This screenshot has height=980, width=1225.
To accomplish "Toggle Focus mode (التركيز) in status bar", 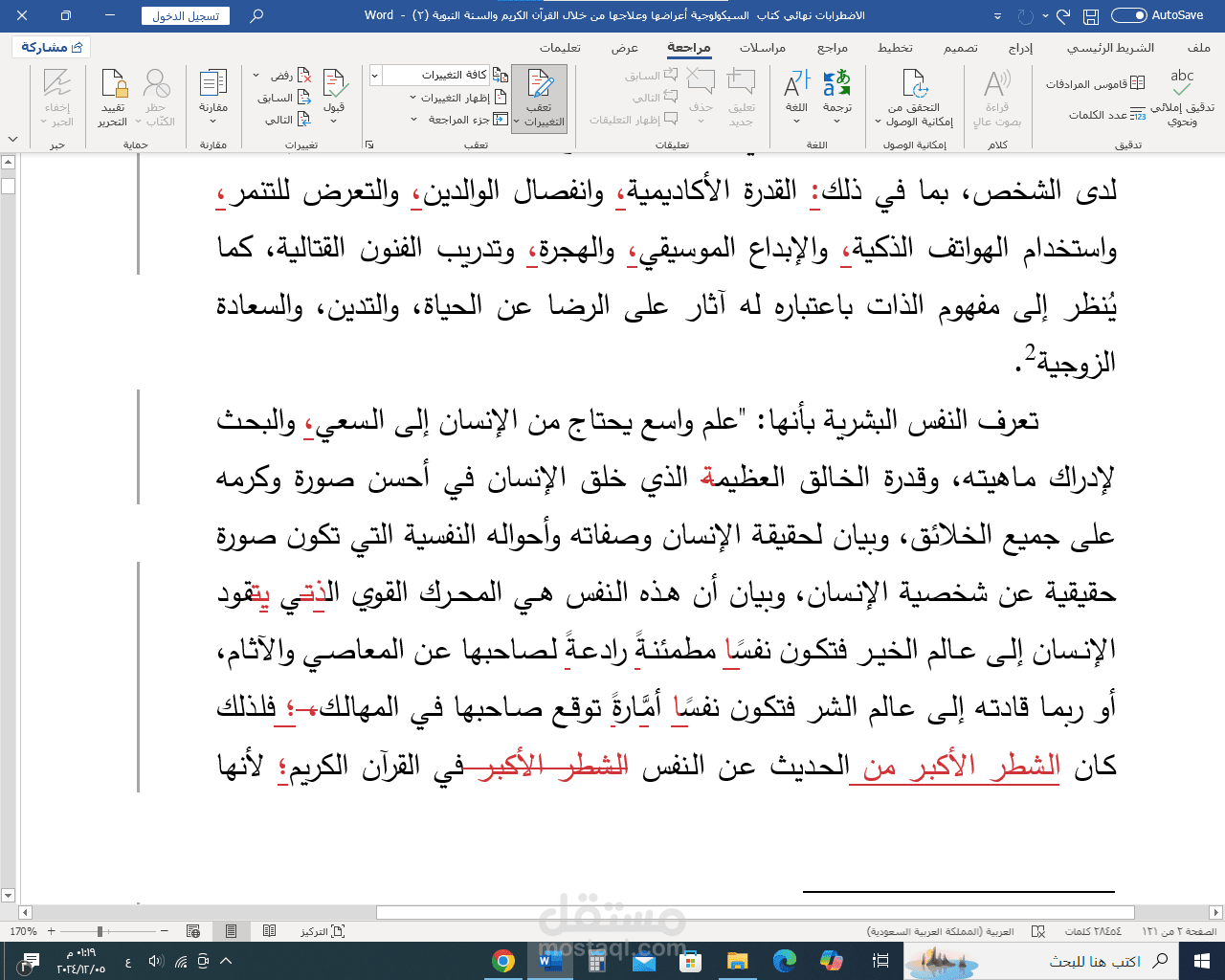I will (x=323, y=930).
